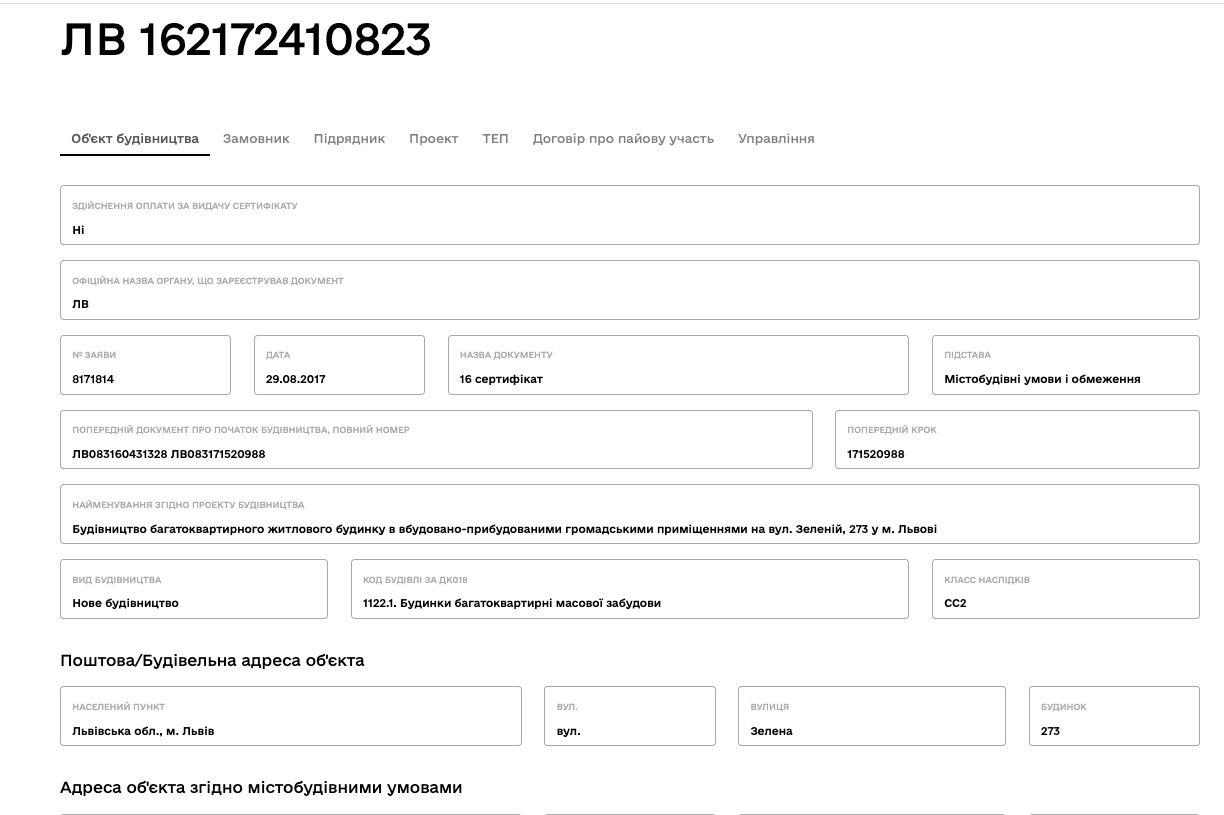Image resolution: width=1224 pixels, height=815 pixels.
Task: Click the Найменування згідно проекту будівництва field
Action: pyautogui.click(x=630, y=514)
